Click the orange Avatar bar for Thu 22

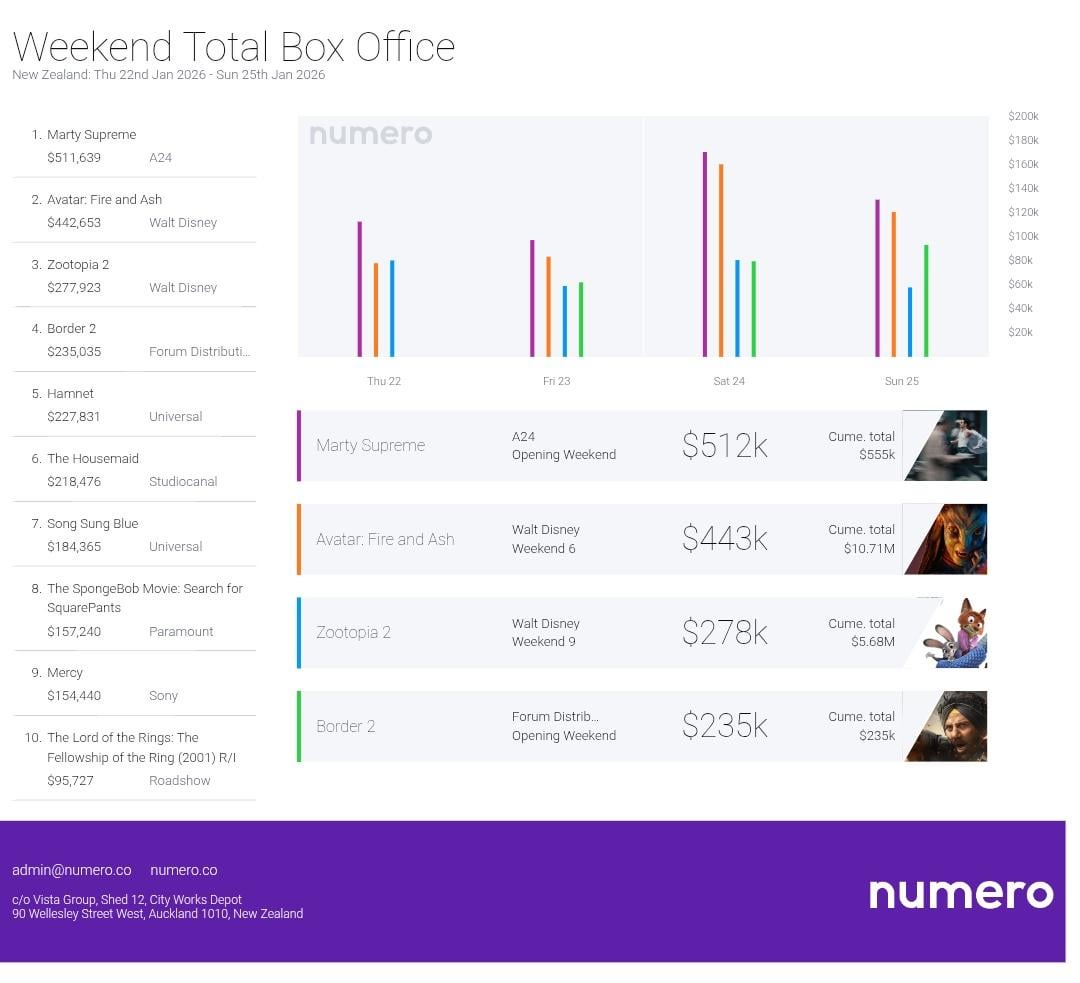pos(376,310)
